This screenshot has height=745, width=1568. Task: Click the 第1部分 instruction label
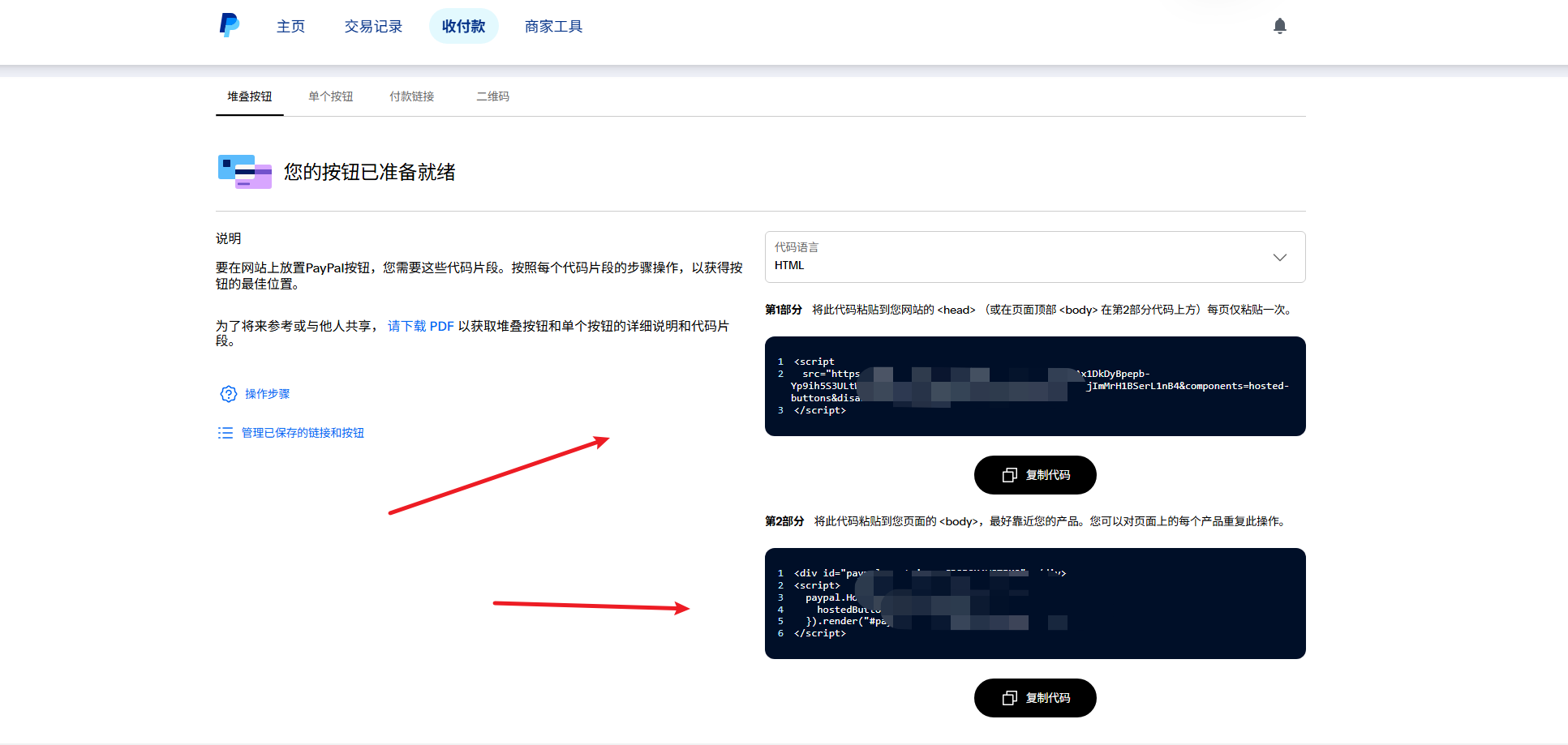tap(784, 310)
